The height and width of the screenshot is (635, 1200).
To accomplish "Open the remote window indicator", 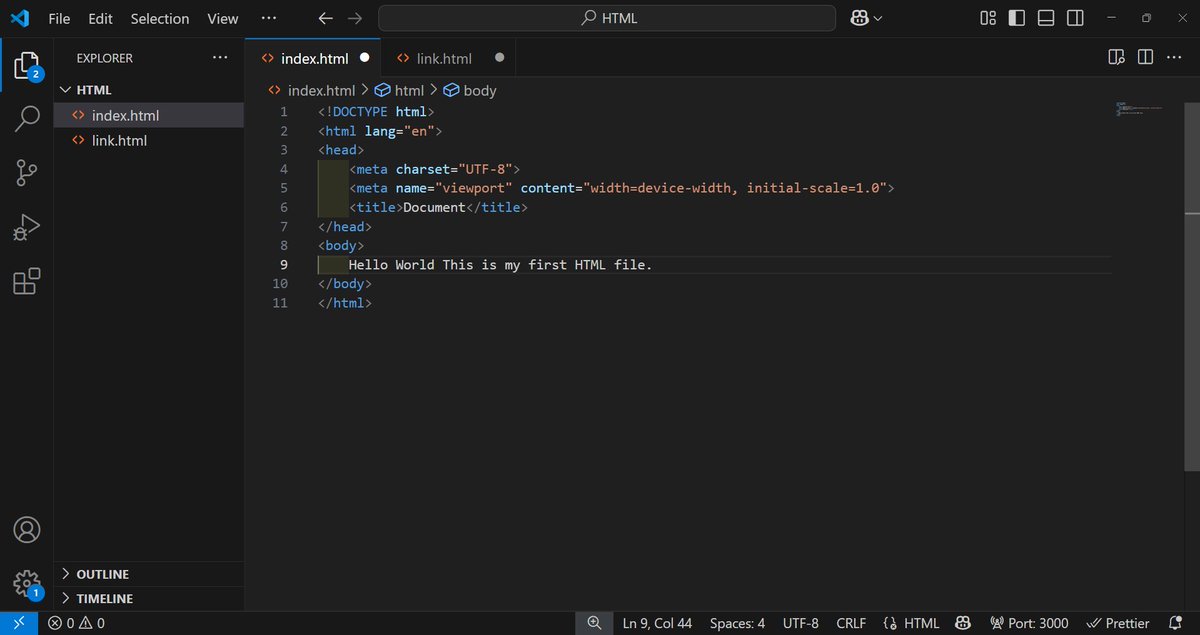I will (19, 623).
